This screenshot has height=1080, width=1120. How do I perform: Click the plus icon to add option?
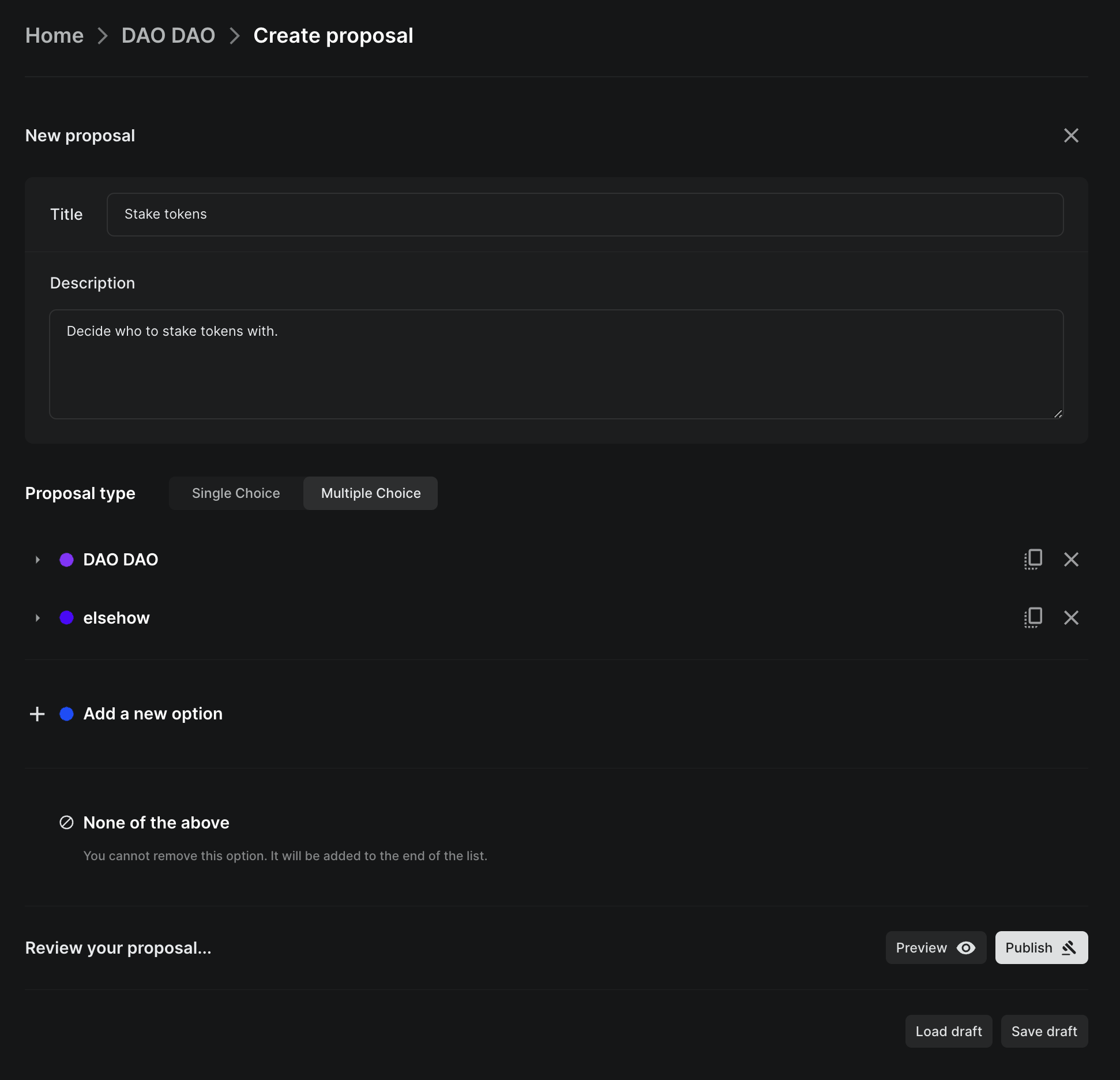pyautogui.click(x=37, y=714)
